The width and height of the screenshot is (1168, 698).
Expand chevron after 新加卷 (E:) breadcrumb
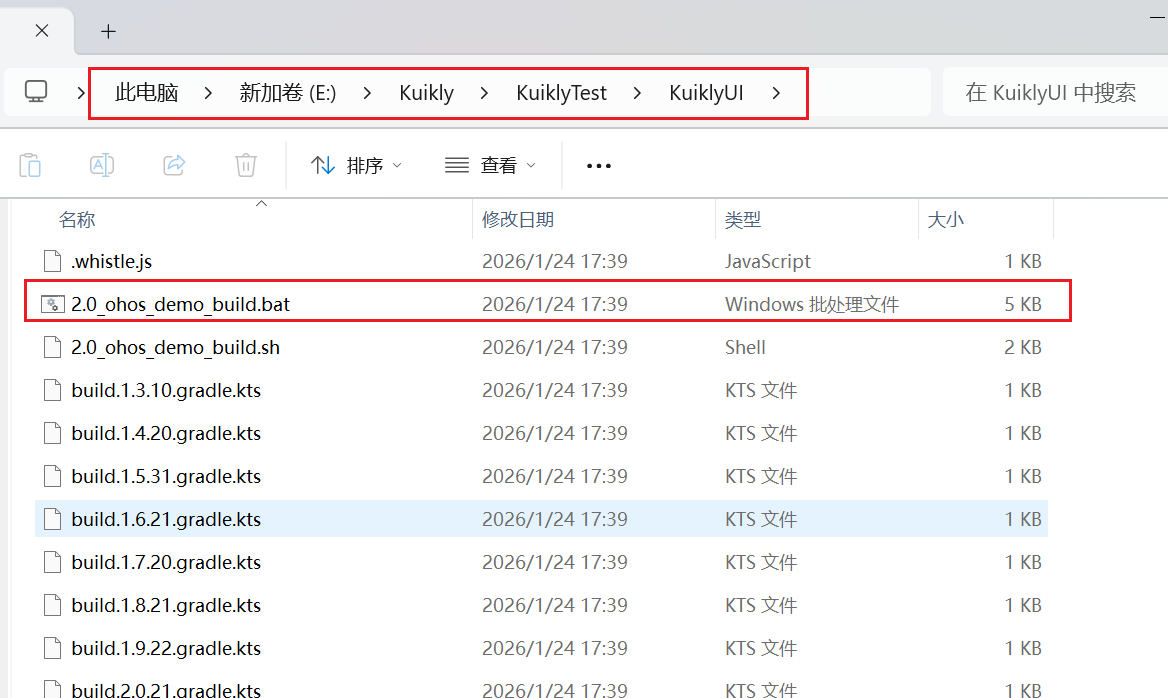[367, 93]
